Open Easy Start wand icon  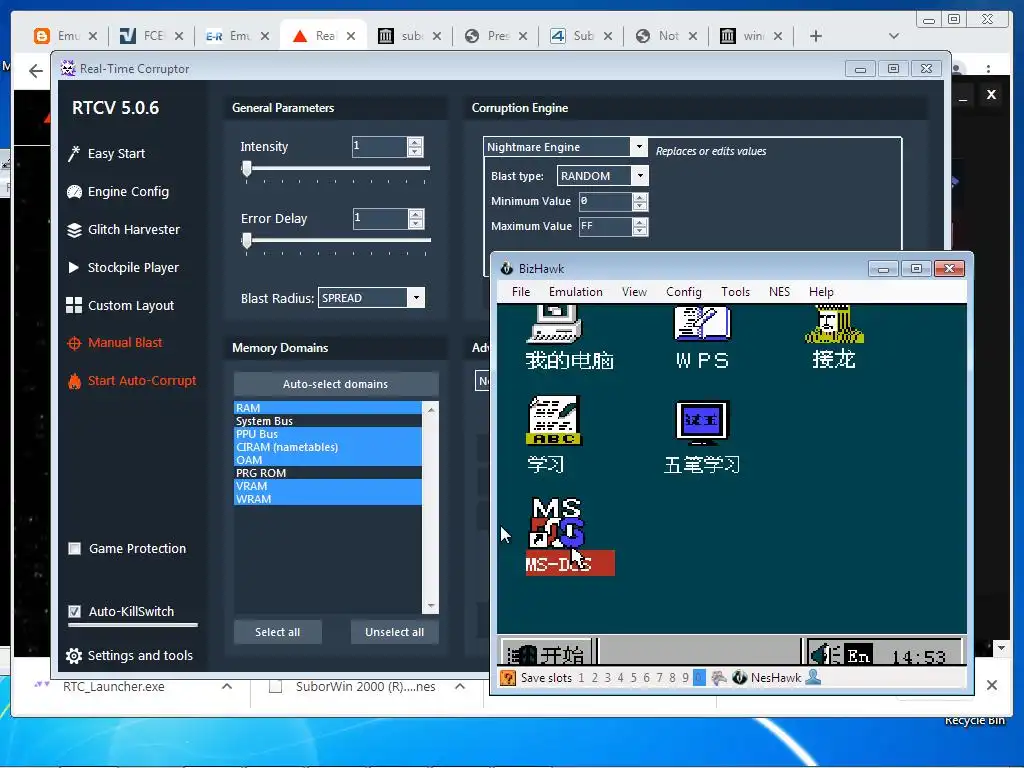pos(74,153)
